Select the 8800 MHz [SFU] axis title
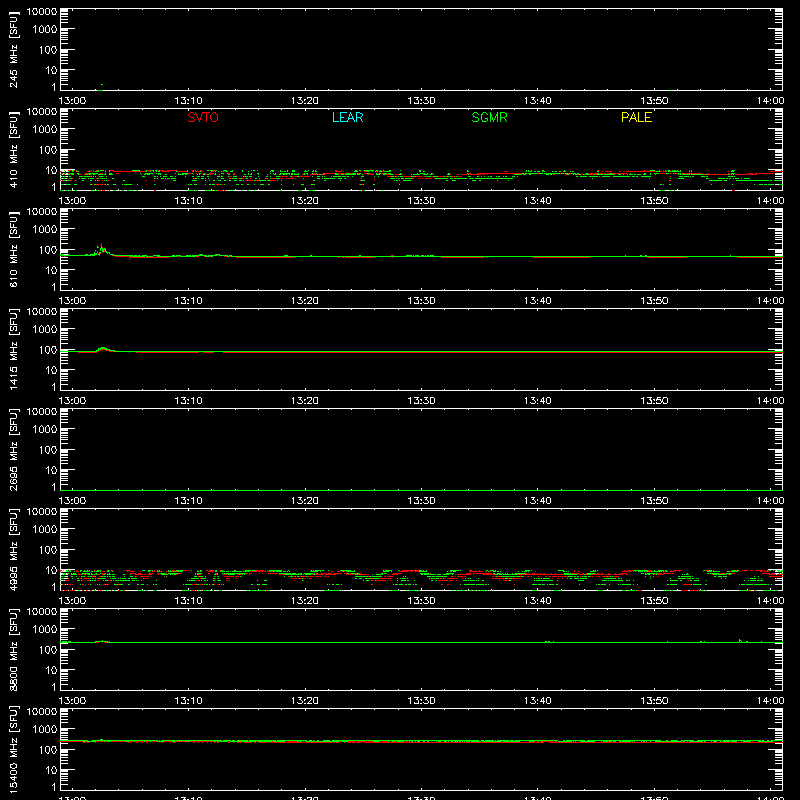Screen dimensions: 800x800 13,650
